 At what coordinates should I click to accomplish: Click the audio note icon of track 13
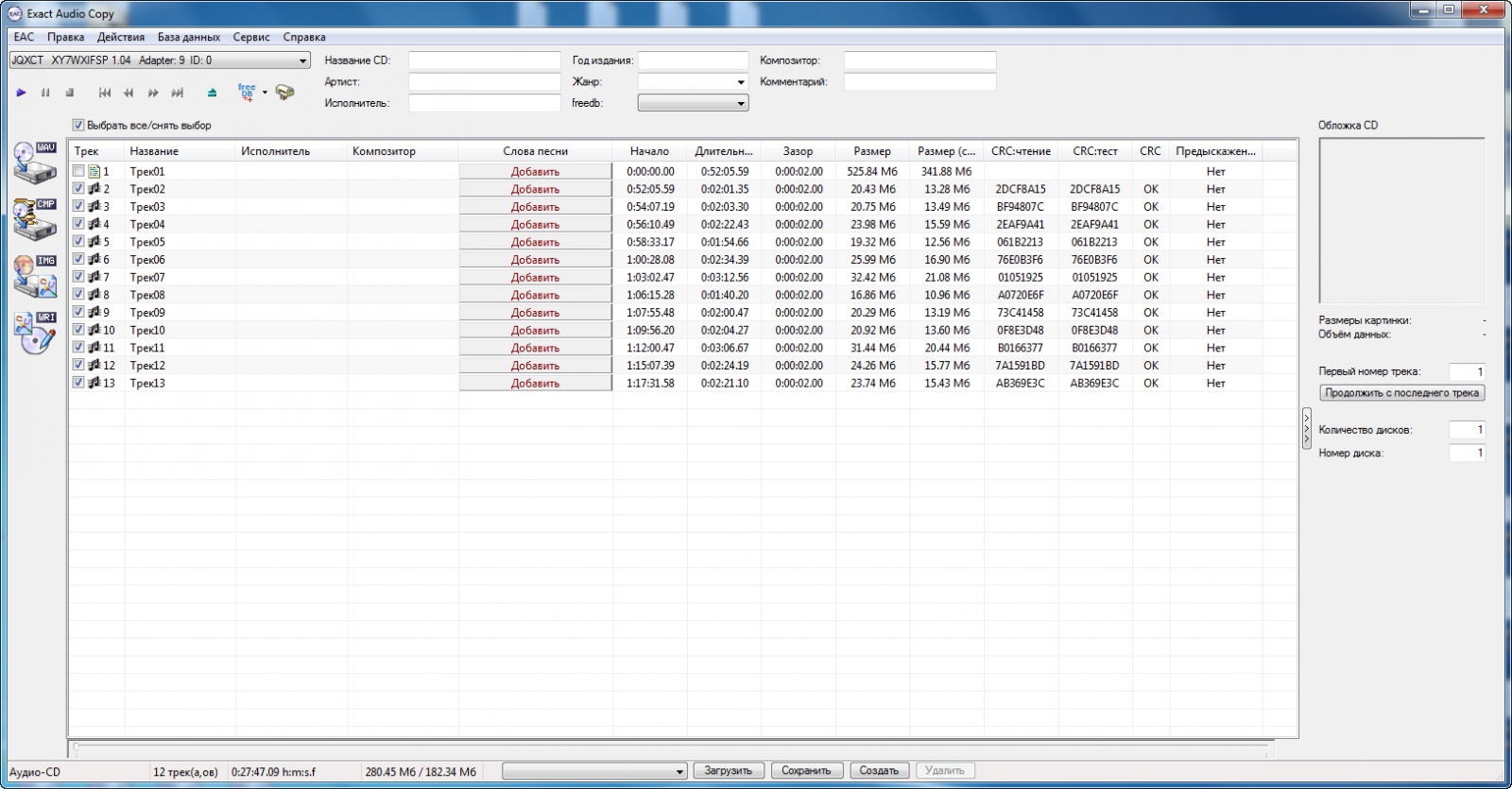point(94,383)
